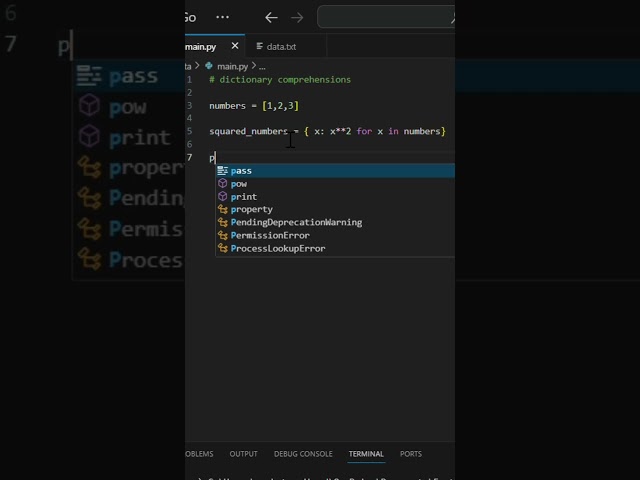Go back with the left arrow
Image resolution: width=640 pixels, height=480 pixels.
tap(271, 18)
